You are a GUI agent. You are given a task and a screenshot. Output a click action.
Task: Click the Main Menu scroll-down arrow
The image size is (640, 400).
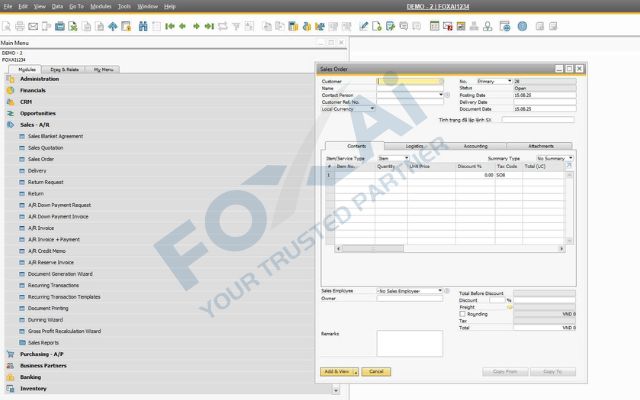point(336,391)
